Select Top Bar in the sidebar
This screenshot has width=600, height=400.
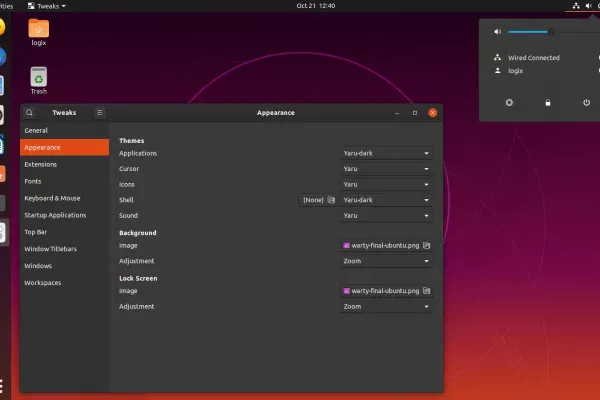tap(64, 232)
